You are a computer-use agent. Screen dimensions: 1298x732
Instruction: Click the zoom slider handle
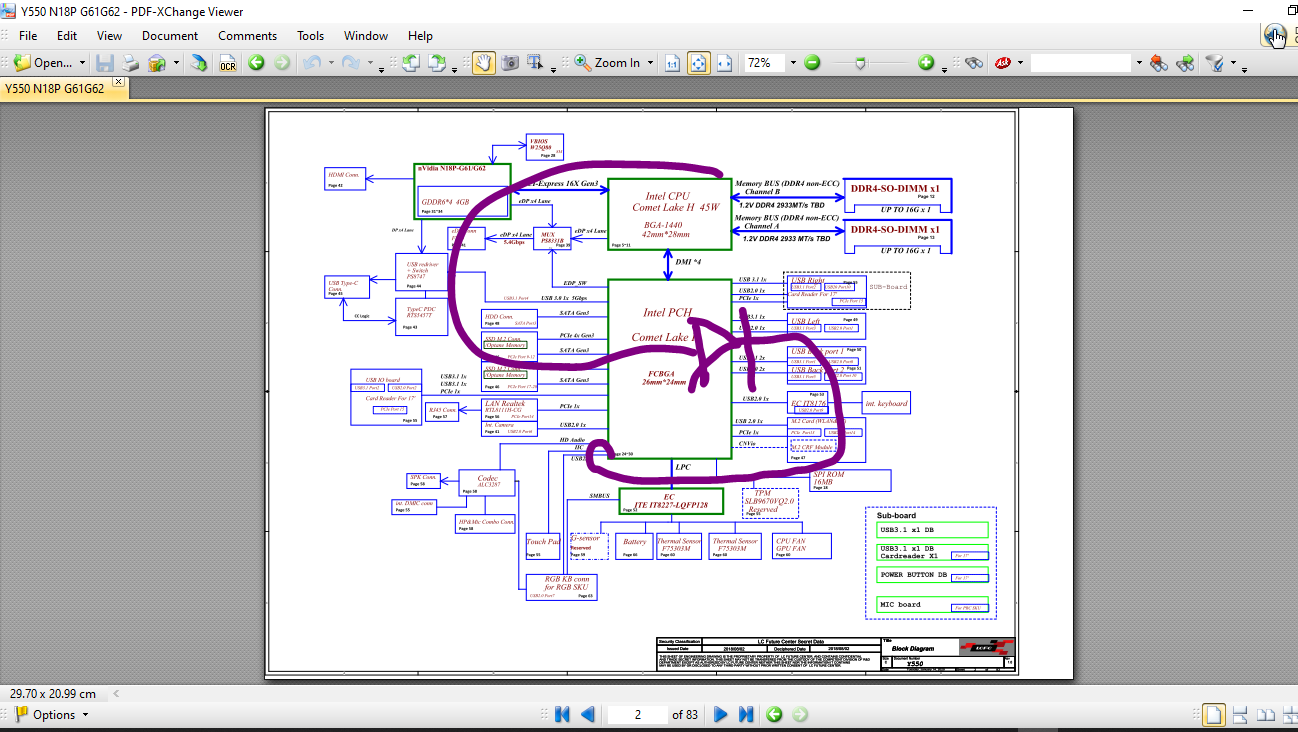coord(862,63)
